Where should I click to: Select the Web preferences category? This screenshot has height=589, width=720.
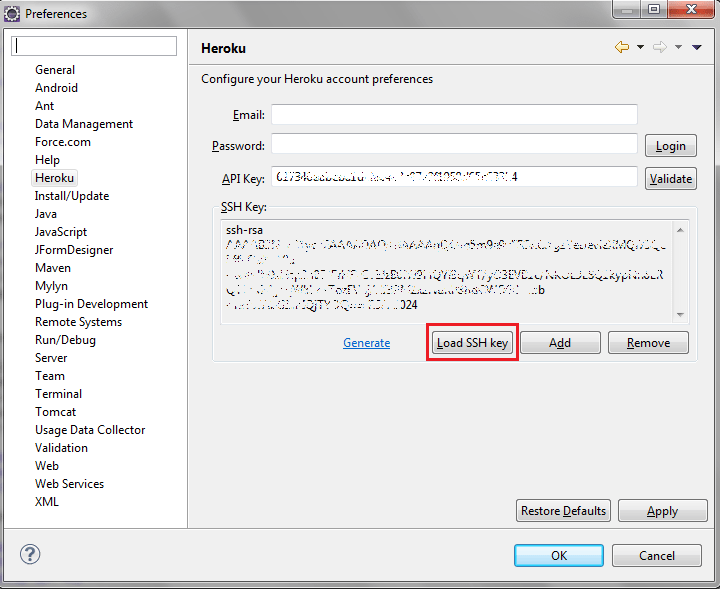coord(47,466)
